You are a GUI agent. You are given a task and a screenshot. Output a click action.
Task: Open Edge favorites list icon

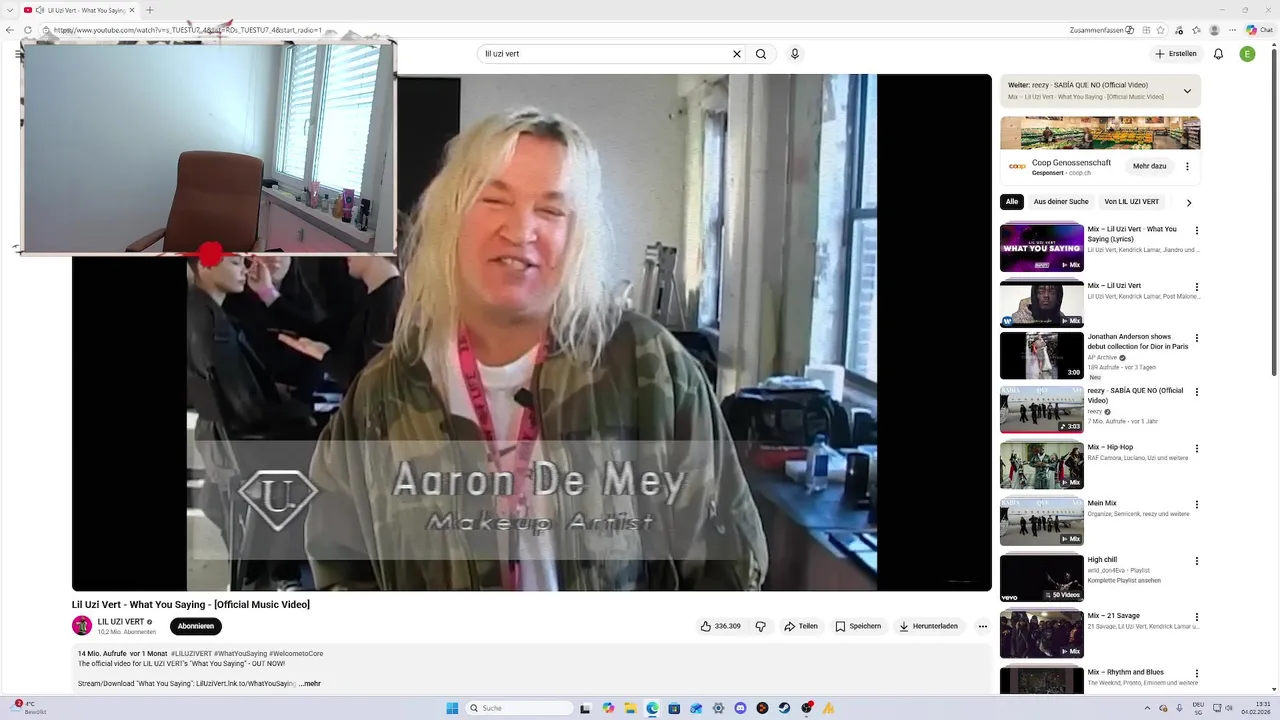1196,30
